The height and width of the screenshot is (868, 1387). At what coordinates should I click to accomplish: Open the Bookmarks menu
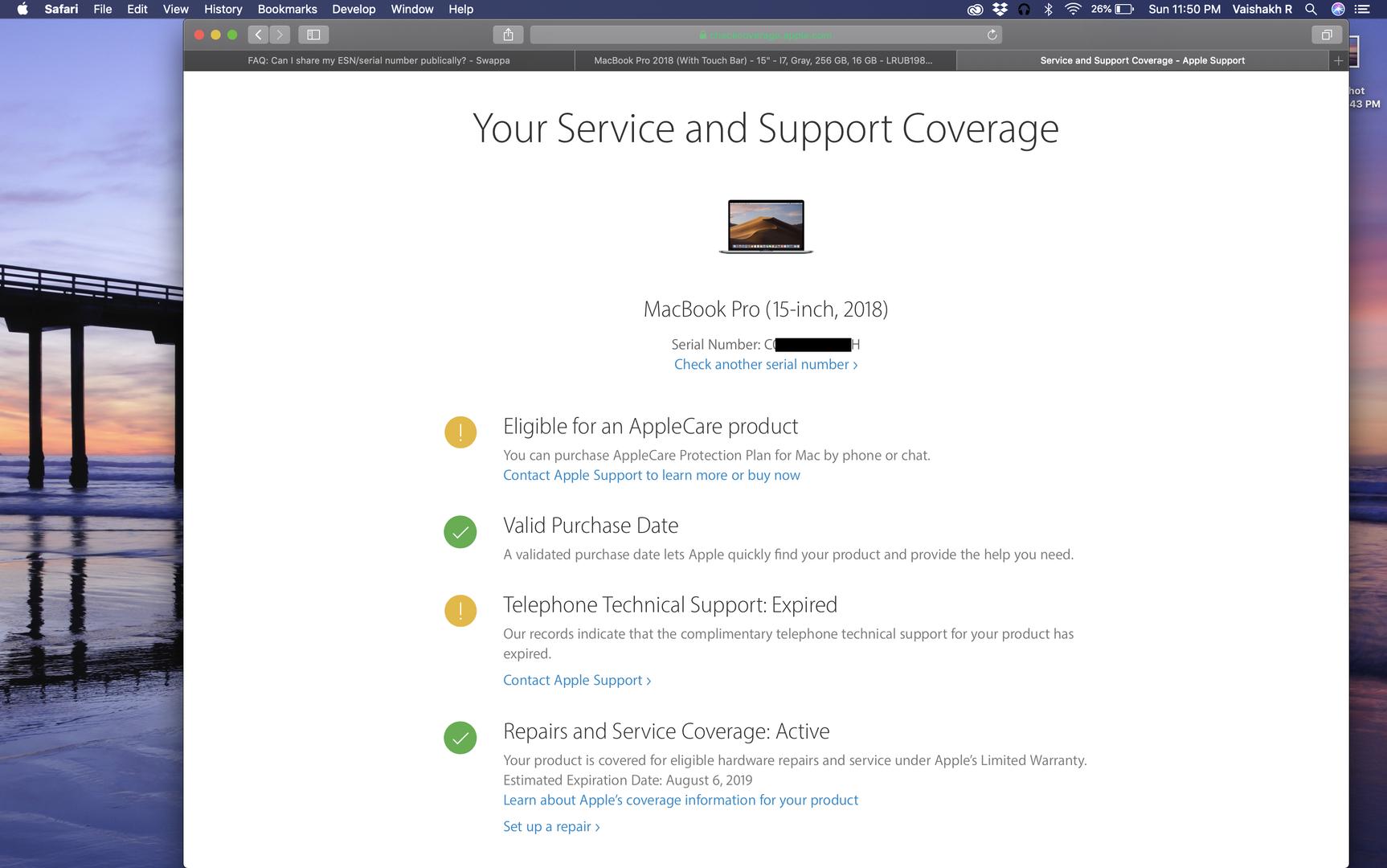click(x=287, y=9)
